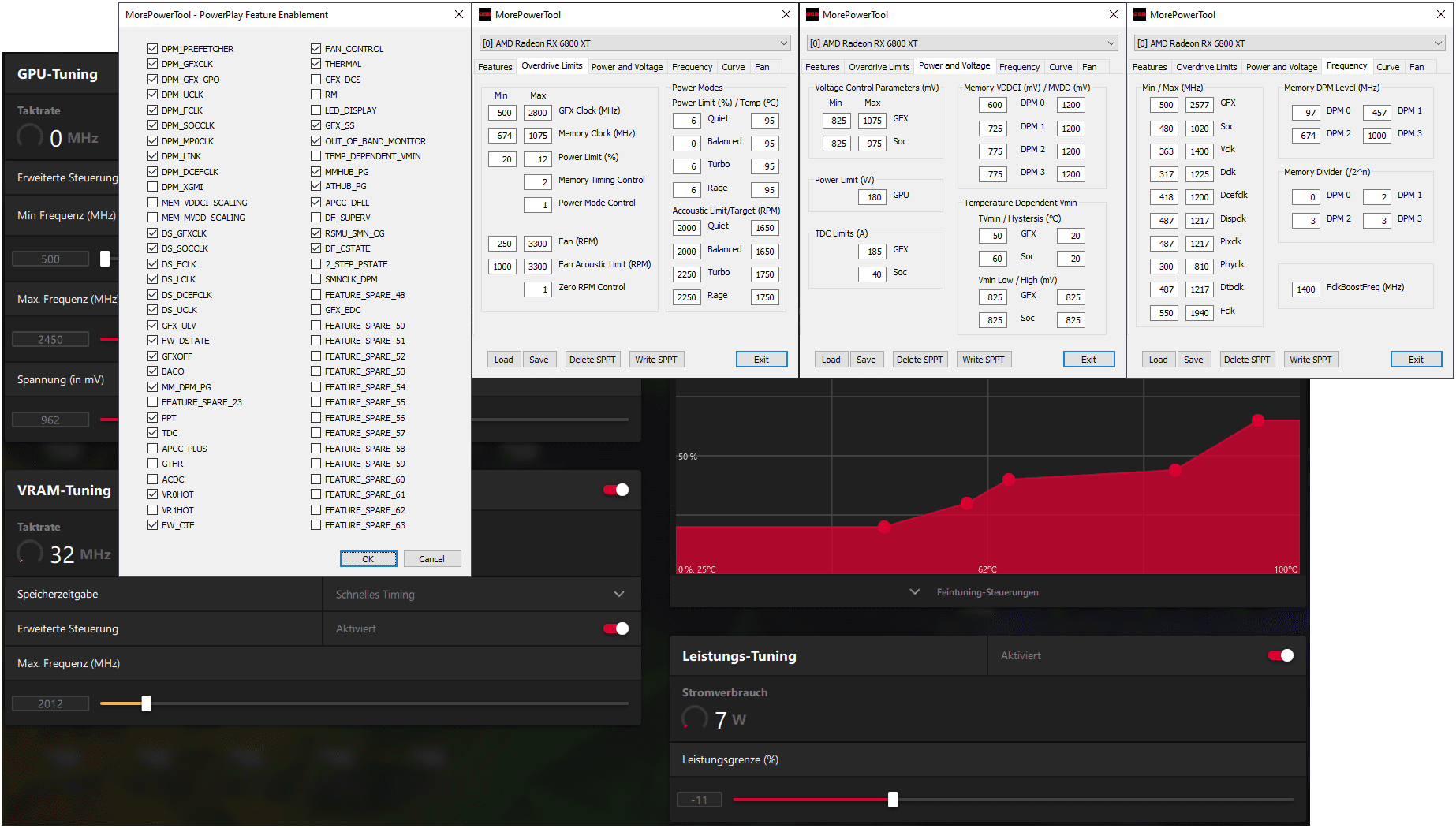Switch off the VRAM-Tuning toggle
This screenshot has width=1456, height=828.
click(x=616, y=490)
